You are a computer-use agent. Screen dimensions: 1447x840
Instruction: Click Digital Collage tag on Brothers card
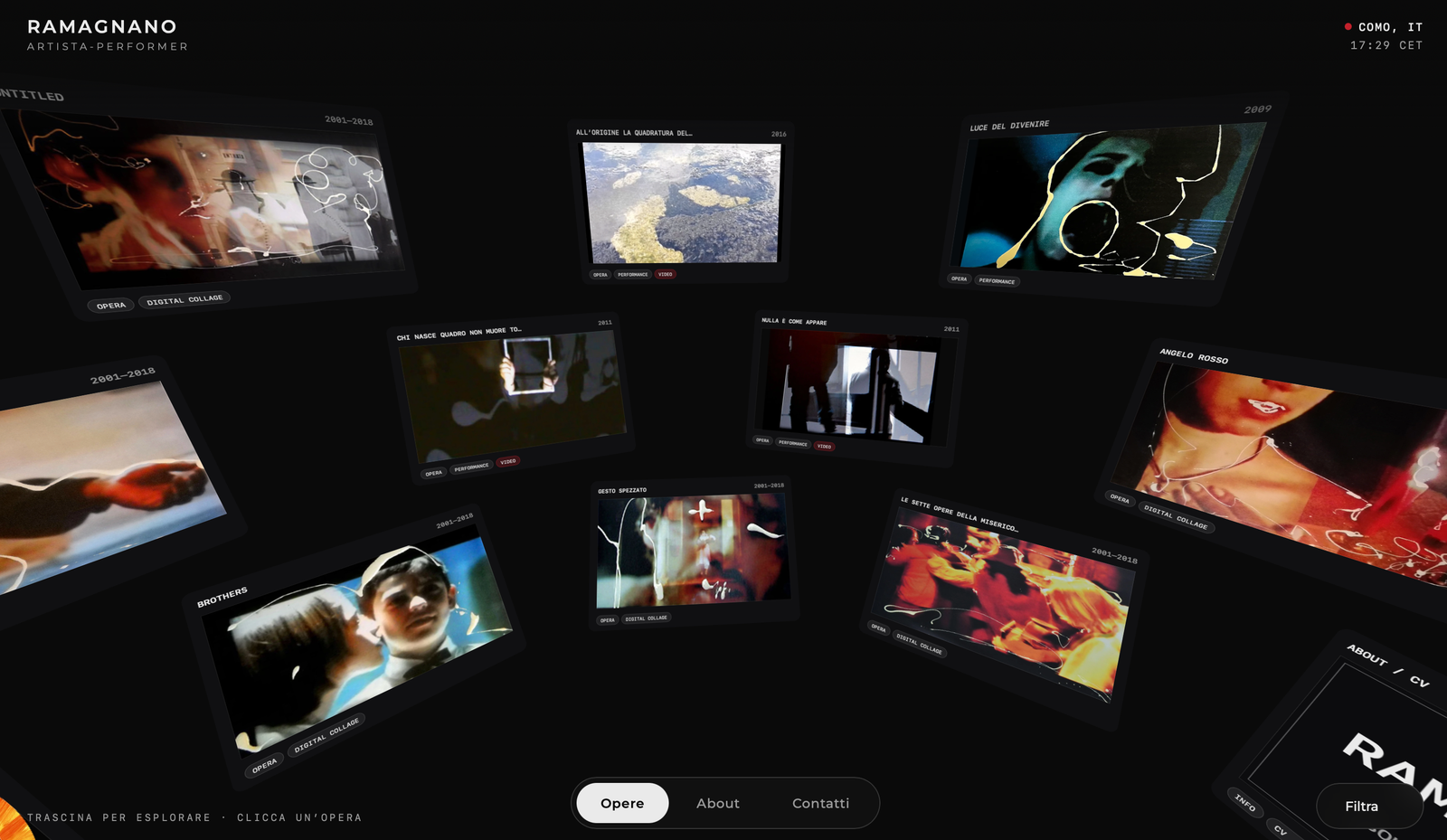(326, 735)
